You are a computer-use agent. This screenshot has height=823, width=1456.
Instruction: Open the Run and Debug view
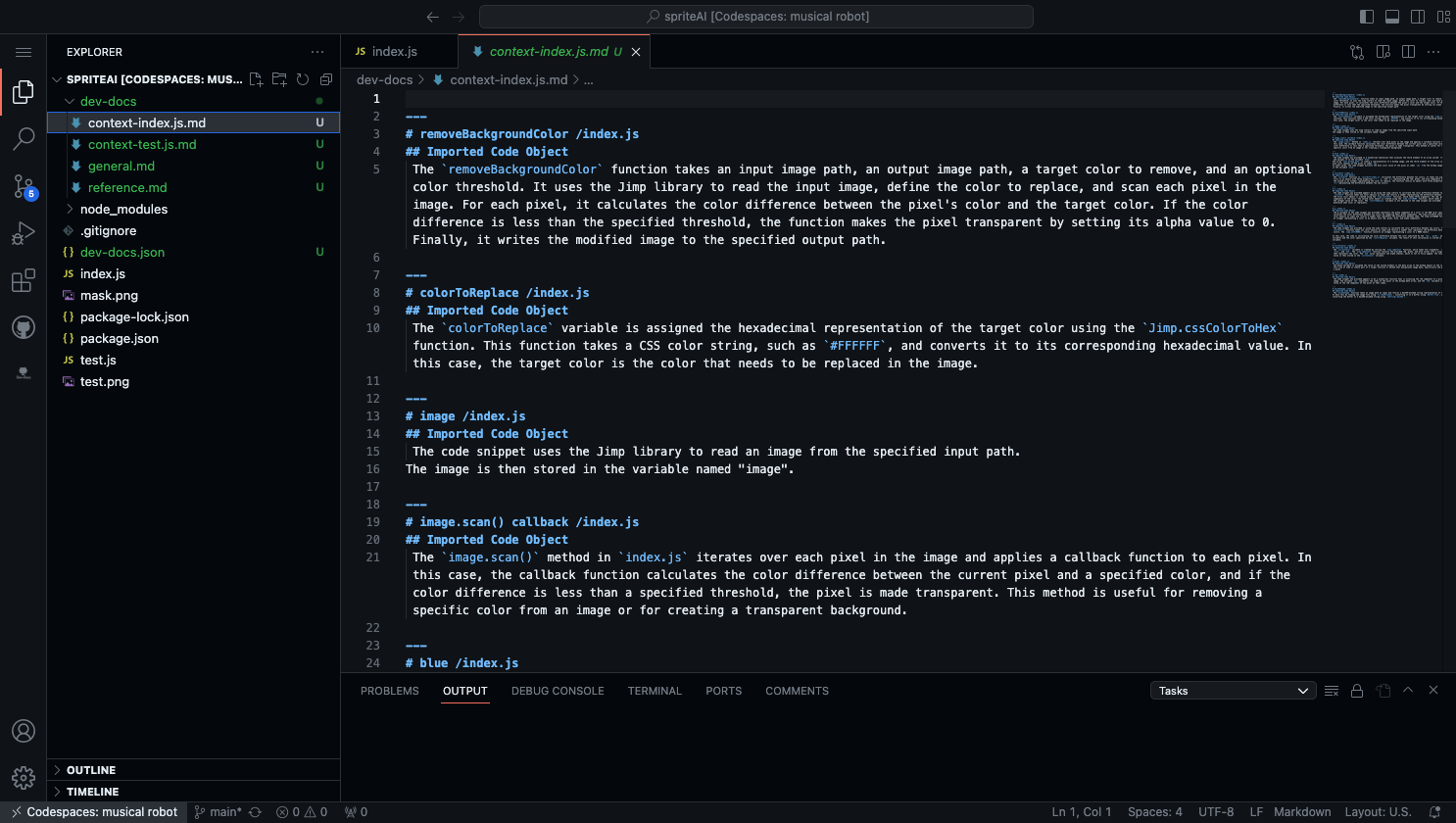(24, 233)
